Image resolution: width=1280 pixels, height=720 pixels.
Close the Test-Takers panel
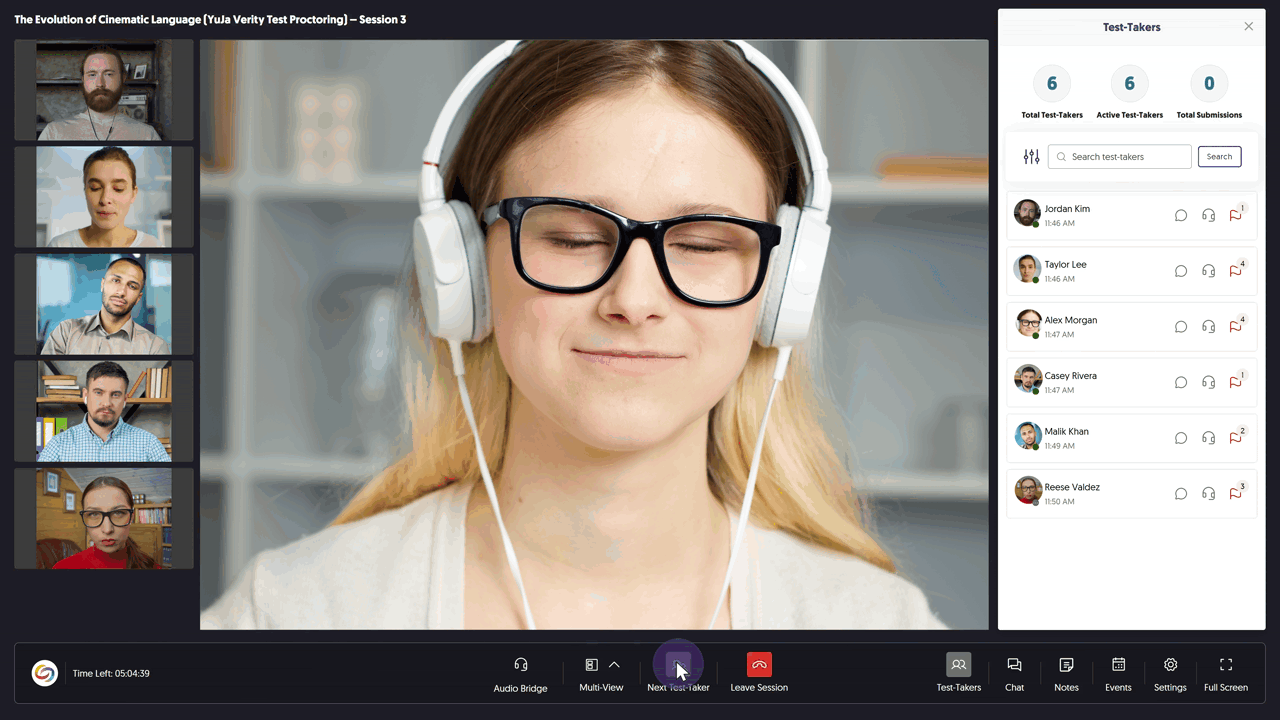[x=1248, y=27]
